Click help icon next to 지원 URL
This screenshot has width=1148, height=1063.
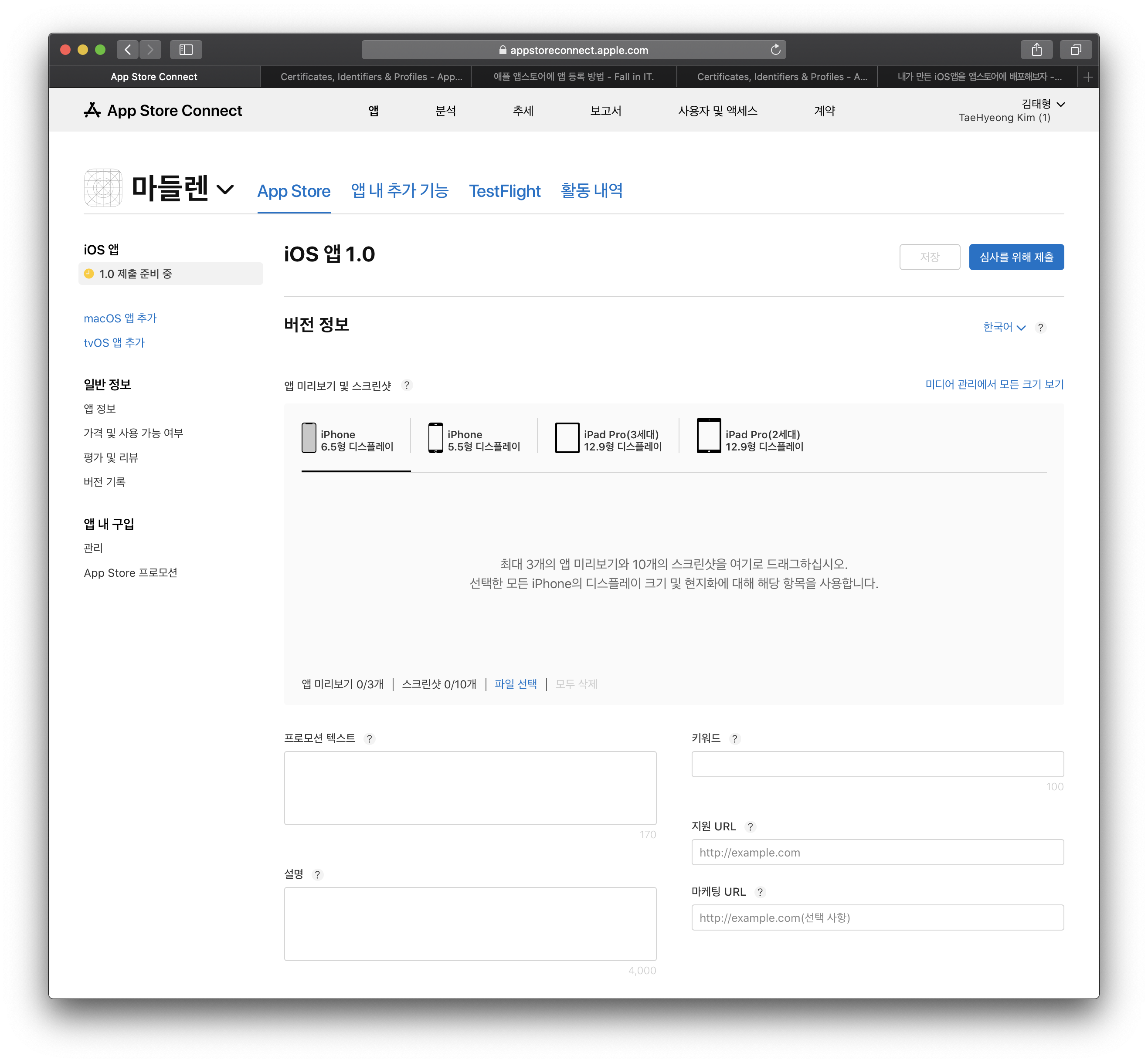[x=750, y=826]
